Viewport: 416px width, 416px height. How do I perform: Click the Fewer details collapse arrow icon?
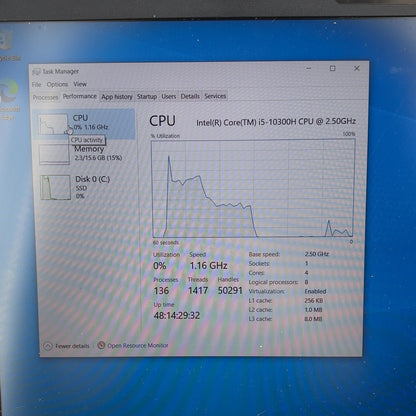48,346
